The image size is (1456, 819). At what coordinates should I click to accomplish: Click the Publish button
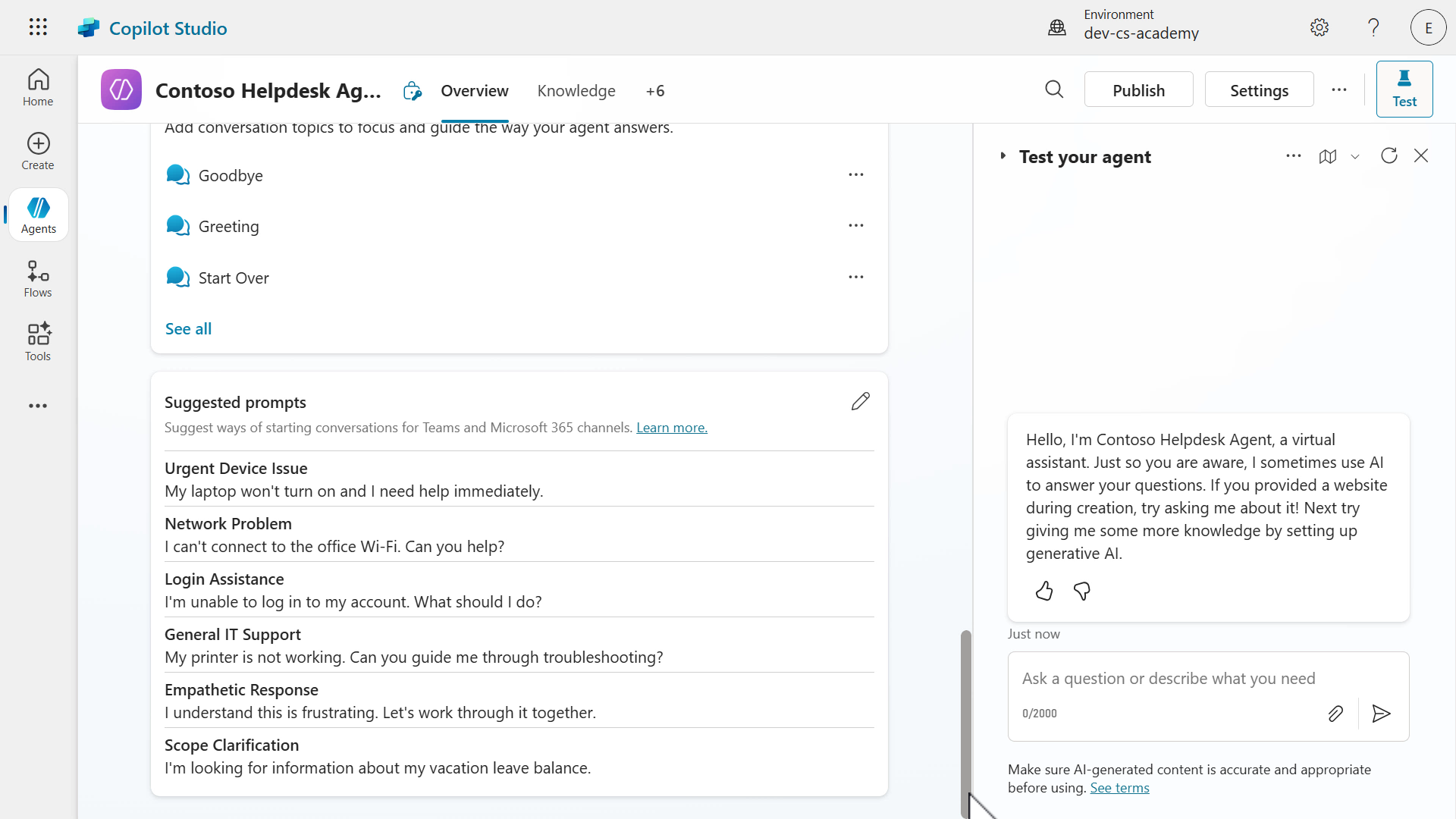pyautogui.click(x=1138, y=90)
